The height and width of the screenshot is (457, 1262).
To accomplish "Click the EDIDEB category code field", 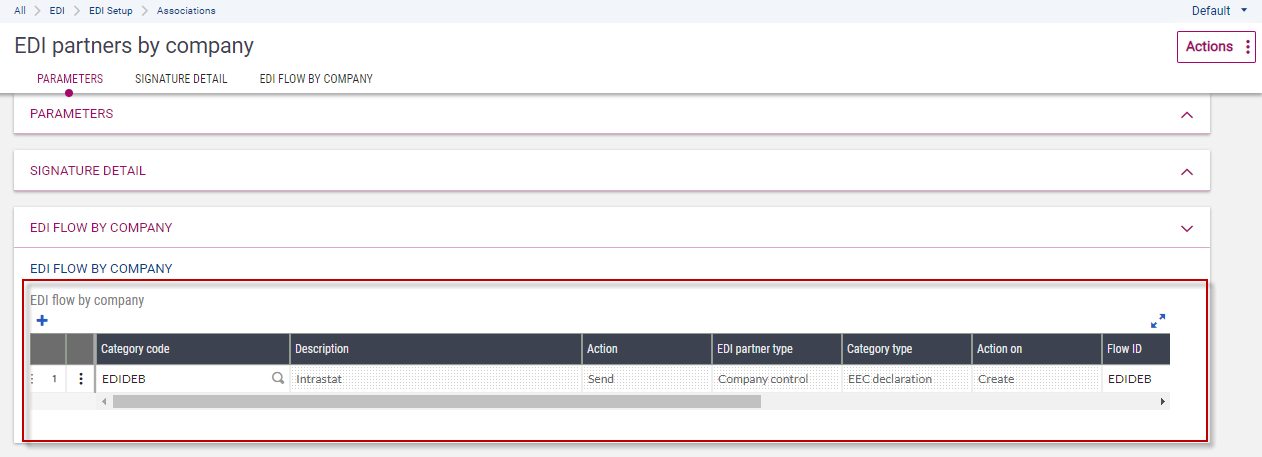I will (x=180, y=379).
